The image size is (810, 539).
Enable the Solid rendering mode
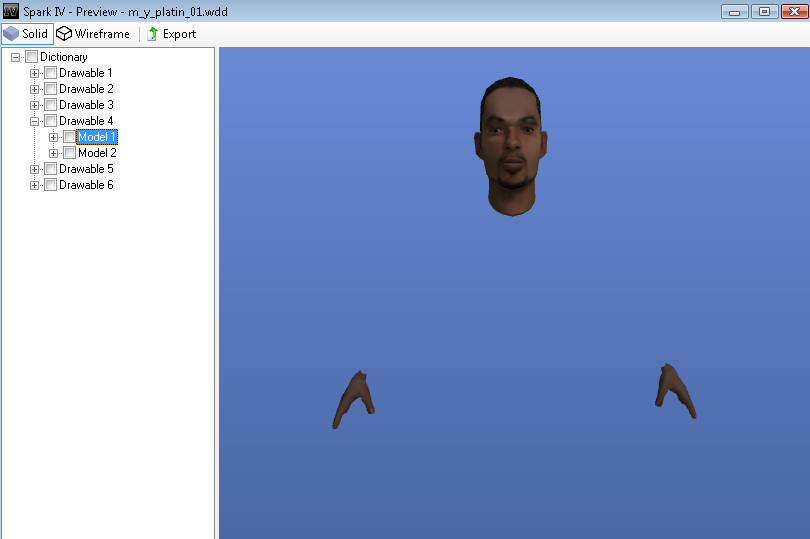[x=27, y=34]
